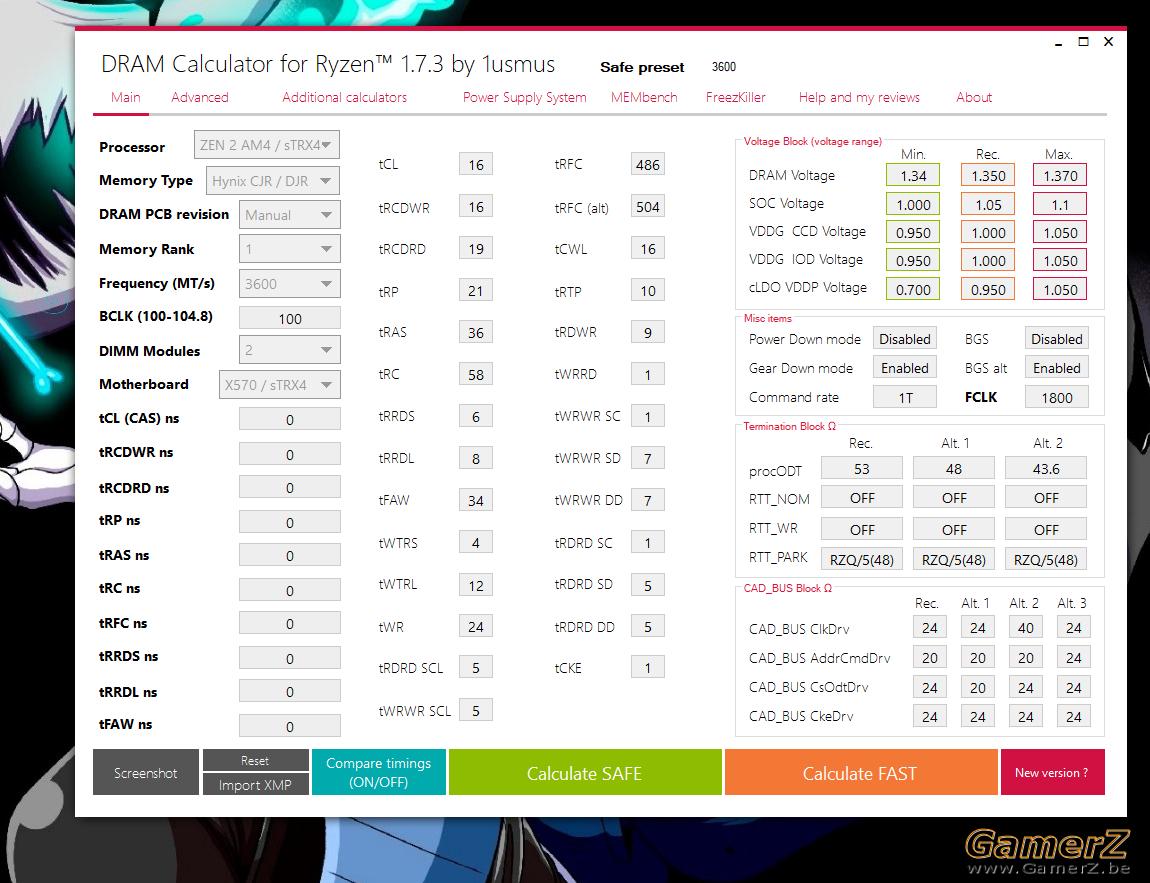This screenshot has height=883, width=1150.
Task: Click the tRC ns input field
Action: coord(290,590)
